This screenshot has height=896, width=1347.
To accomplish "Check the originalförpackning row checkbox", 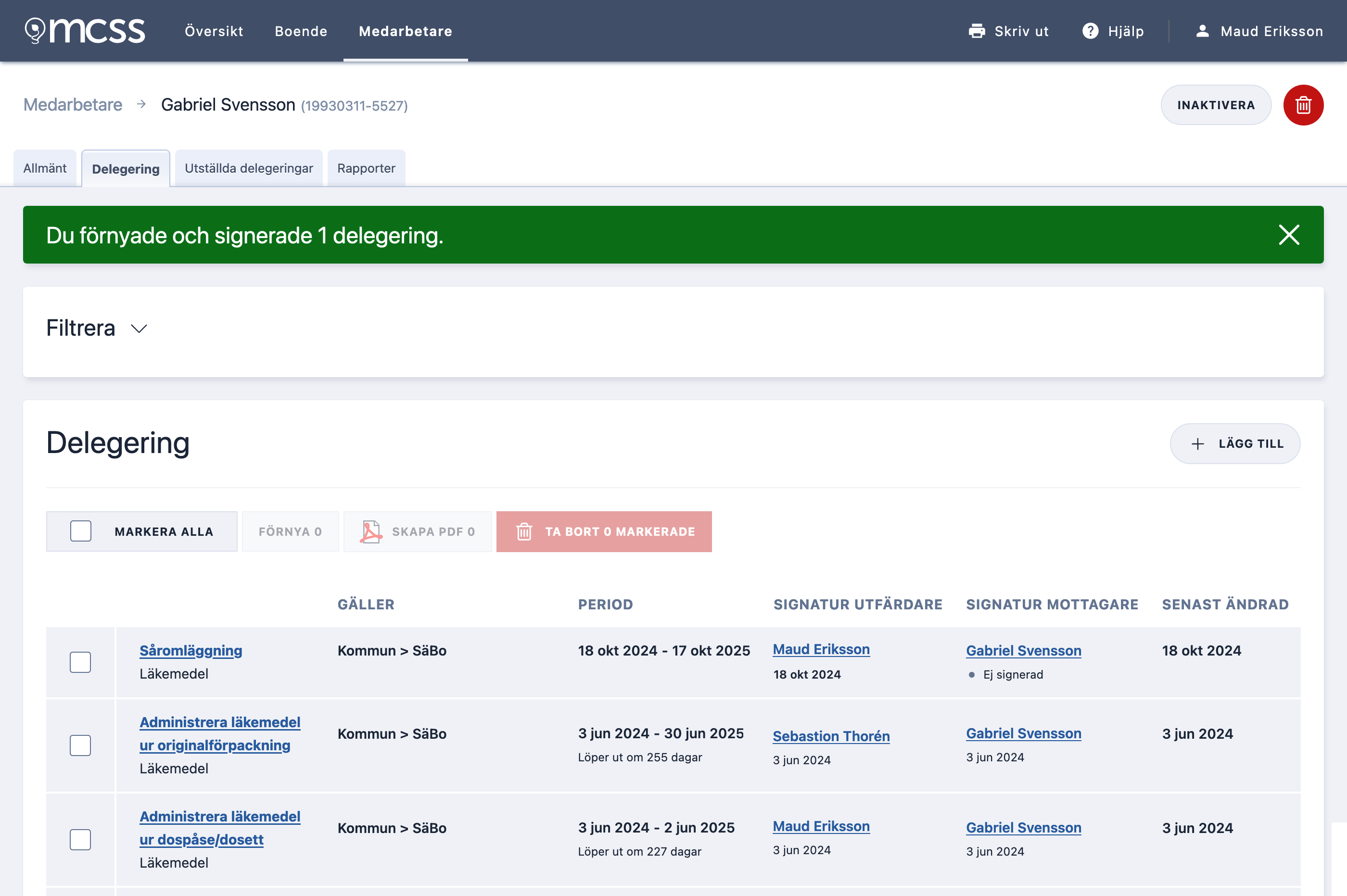I will (81, 745).
